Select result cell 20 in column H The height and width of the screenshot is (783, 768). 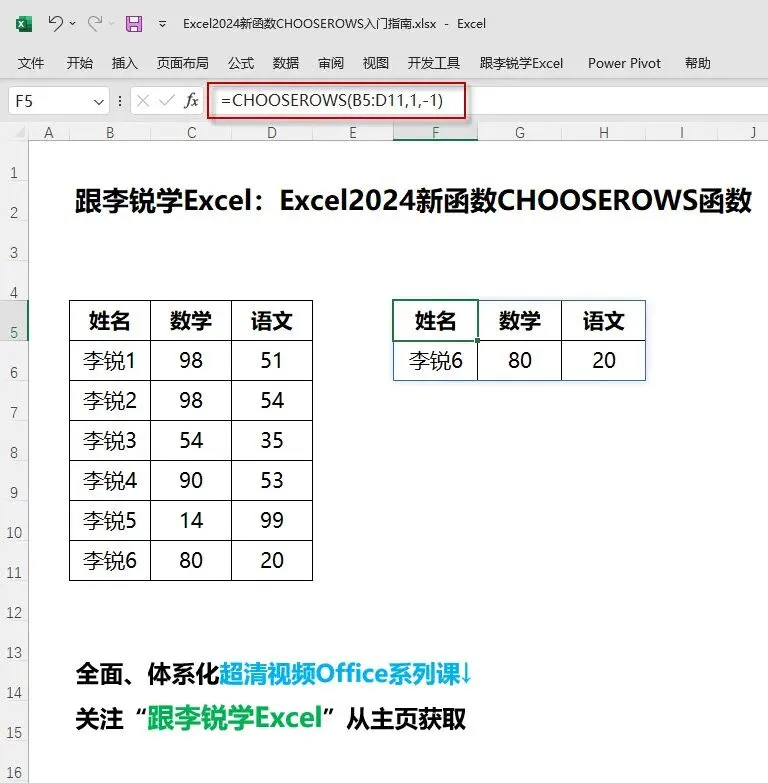click(604, 361)
